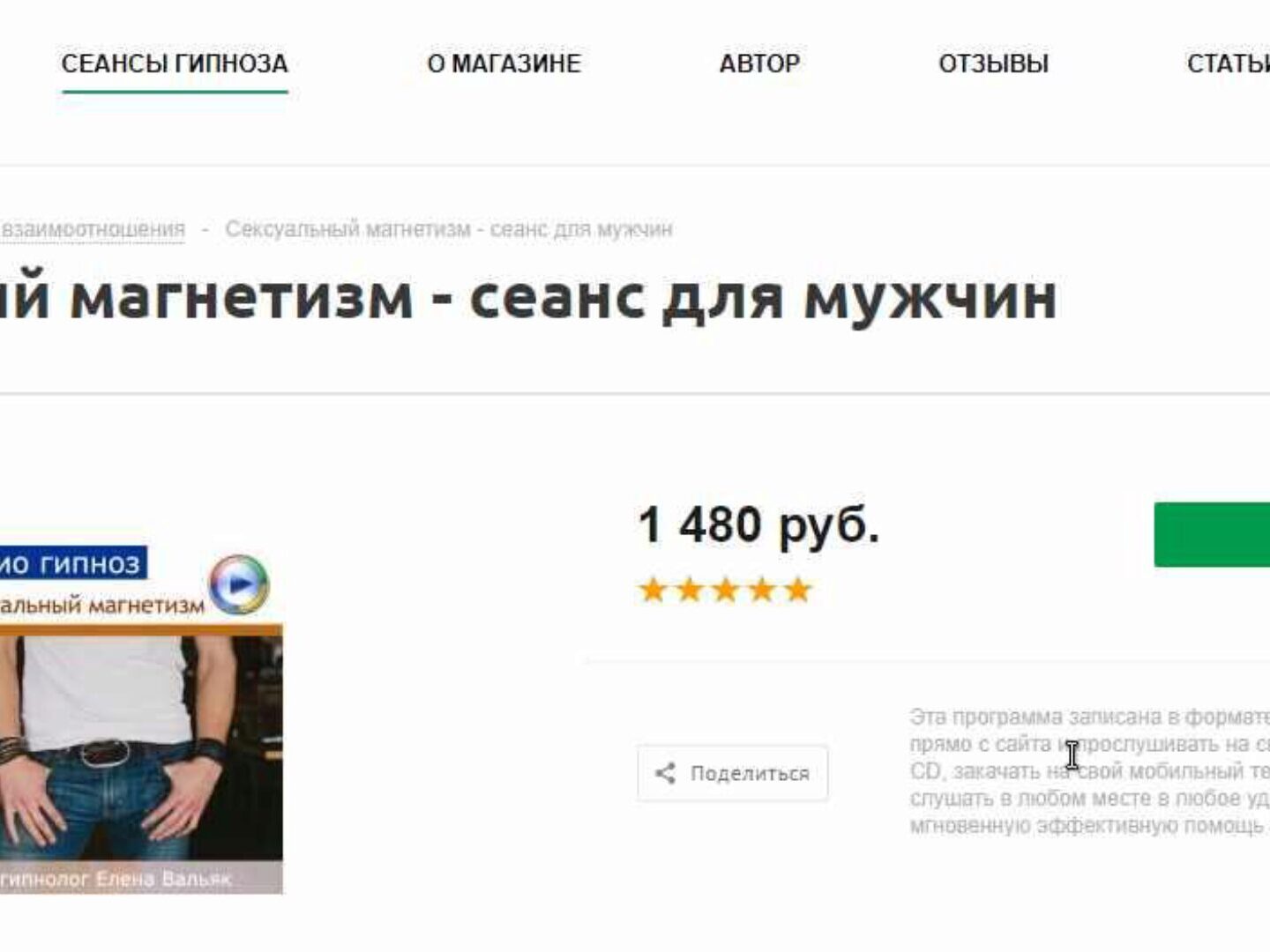Open the product cover image
This screenshot has height=952, width=1270.
point(141,720)
